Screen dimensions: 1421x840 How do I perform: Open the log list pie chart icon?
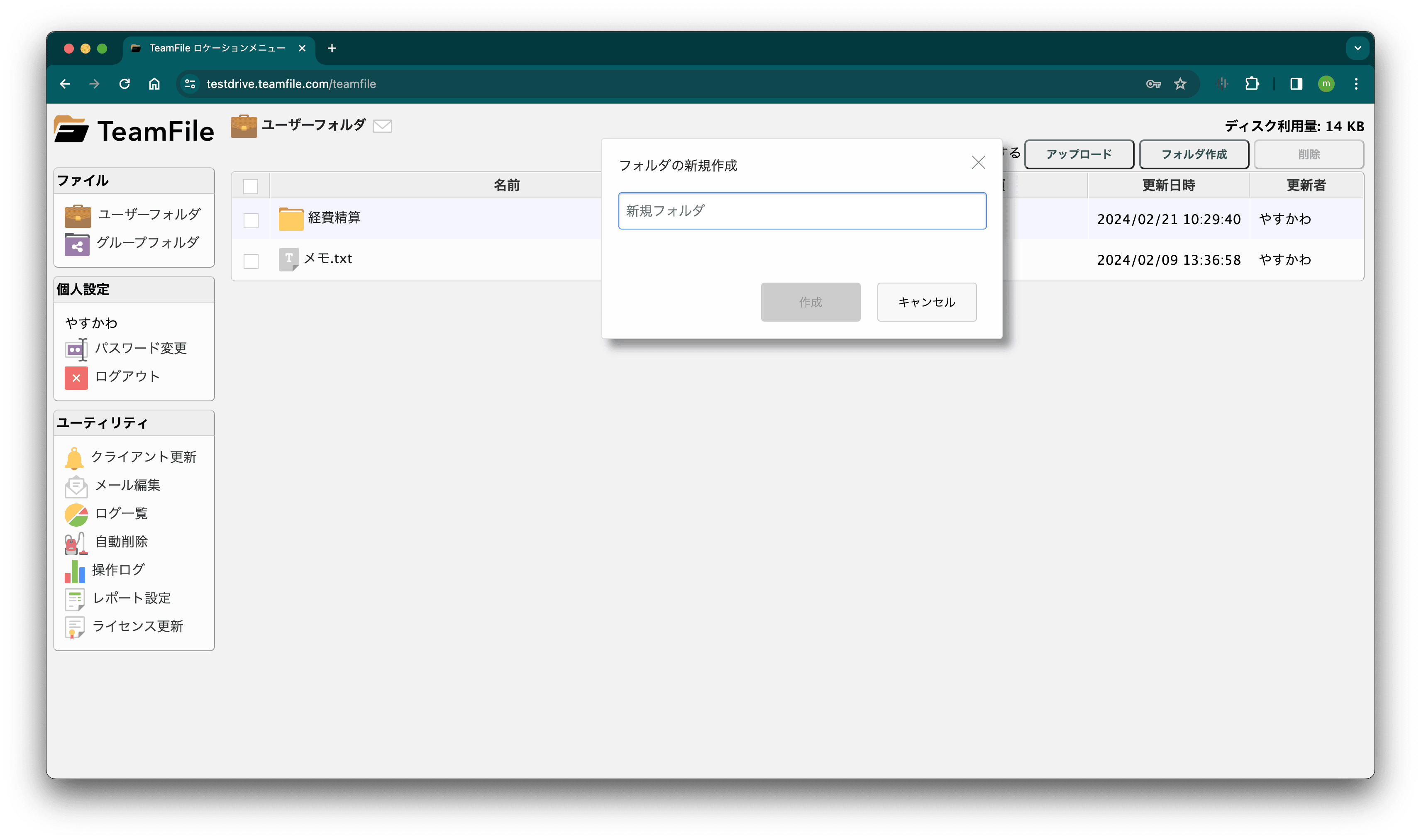(76, 515)
